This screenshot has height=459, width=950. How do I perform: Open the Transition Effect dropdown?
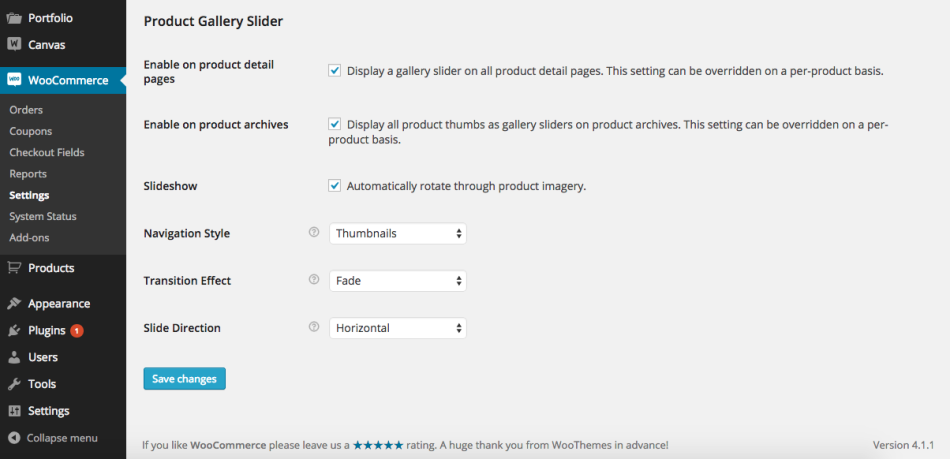point(398,280)
